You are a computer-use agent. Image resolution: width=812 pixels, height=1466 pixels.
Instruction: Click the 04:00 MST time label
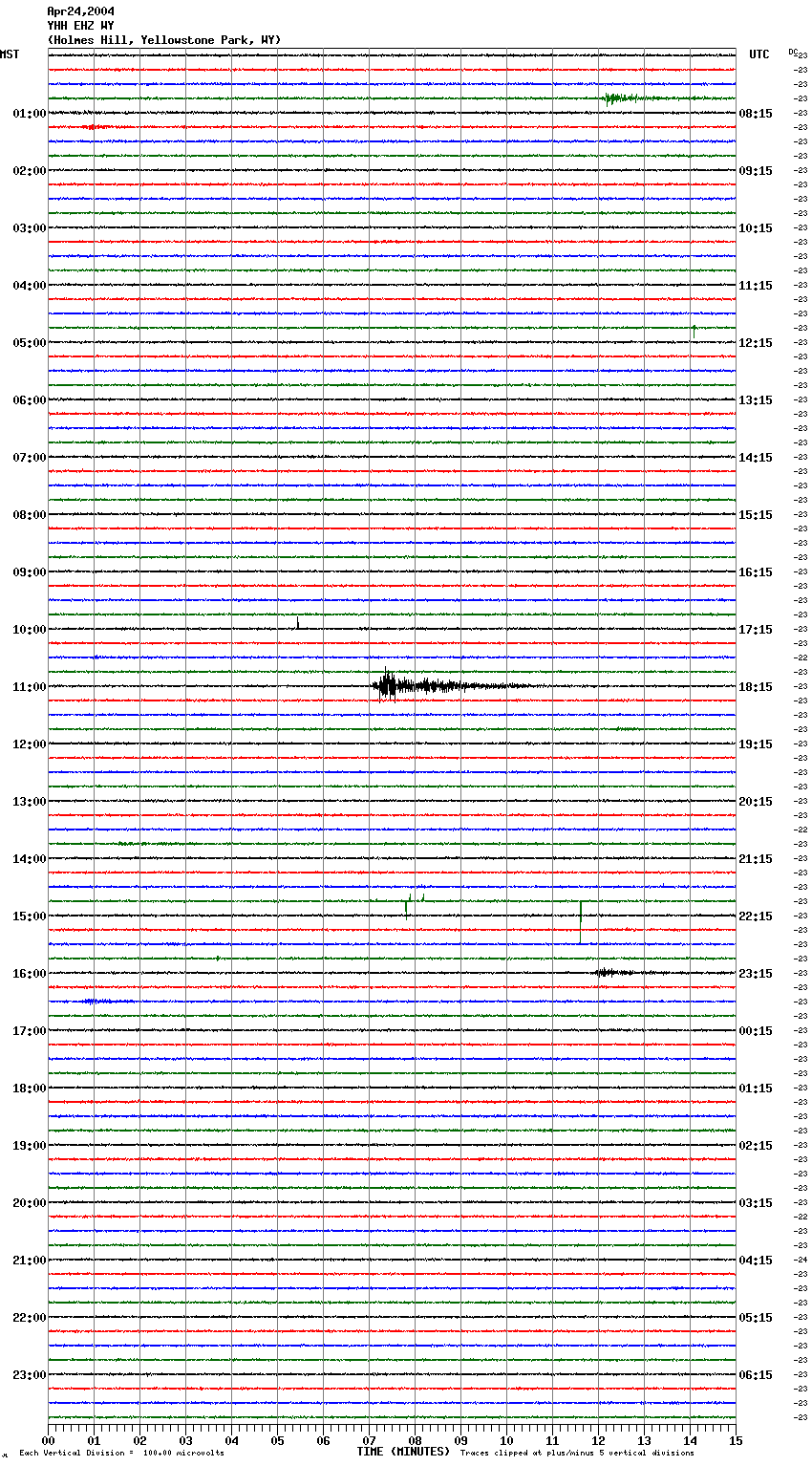pos(30,286)
